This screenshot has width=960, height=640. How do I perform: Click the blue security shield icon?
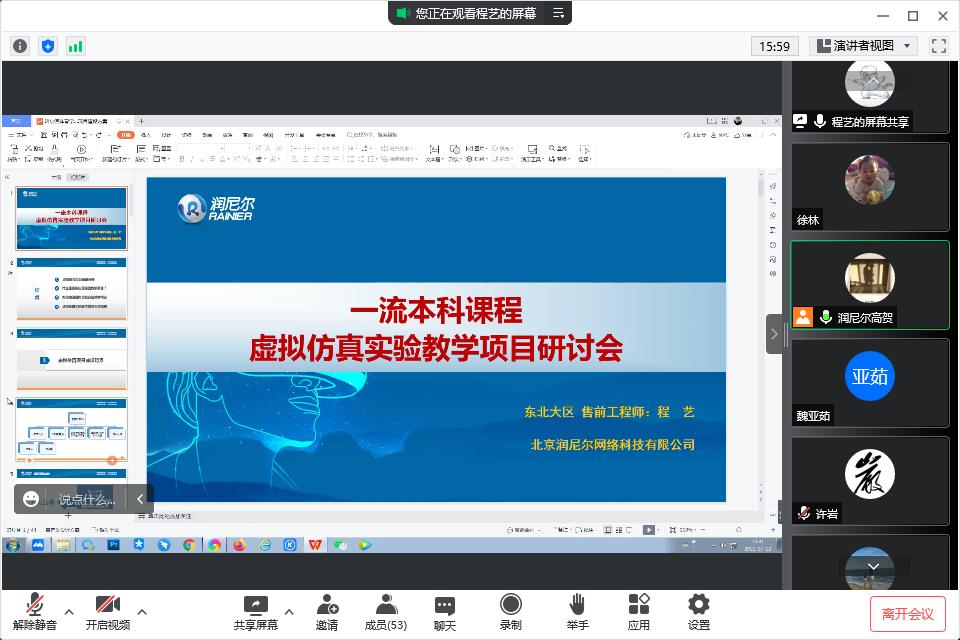click(x=48, y=46)
